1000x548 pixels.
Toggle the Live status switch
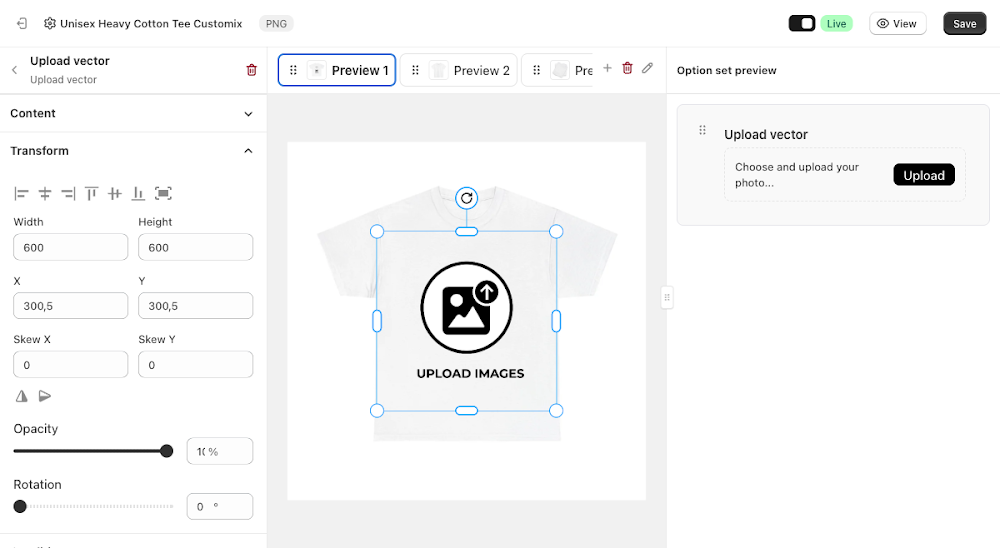click(x=802, y=24)
